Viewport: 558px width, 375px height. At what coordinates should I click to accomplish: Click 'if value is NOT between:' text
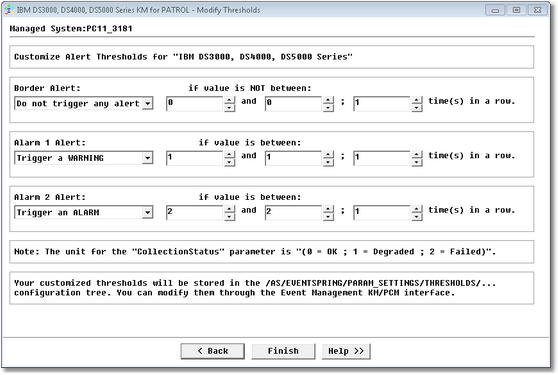250,88
